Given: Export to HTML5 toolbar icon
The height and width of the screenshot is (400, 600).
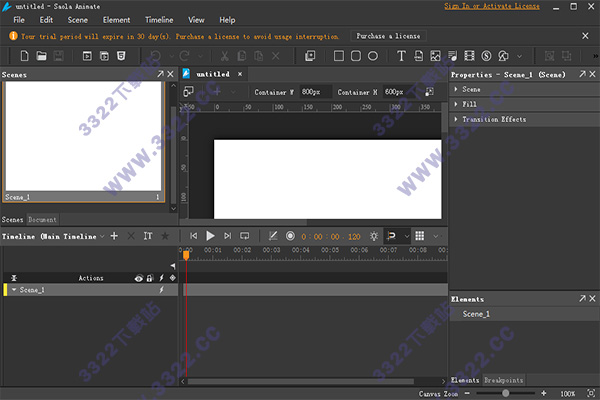Looking at the screenshot, I should pyautogui.click(x=121, y=56).
